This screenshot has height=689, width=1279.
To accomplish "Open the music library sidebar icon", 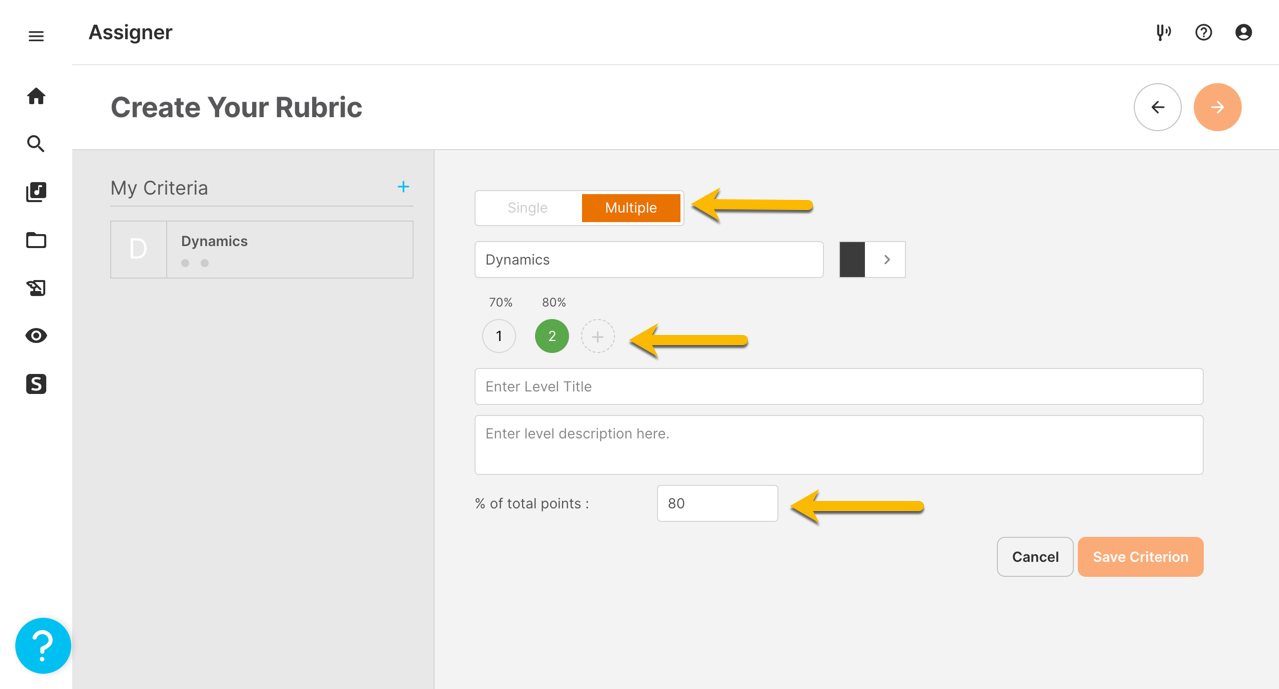I will [36, 192].
